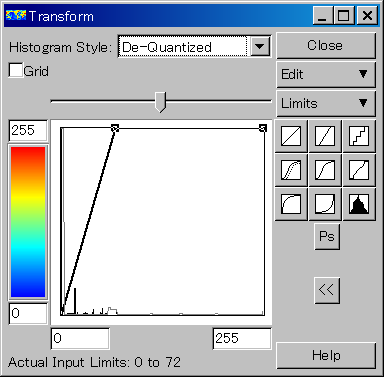Viewport: 384px width, 377px height.
Task: Open the Help button
Action: click(x=326, y=355)
